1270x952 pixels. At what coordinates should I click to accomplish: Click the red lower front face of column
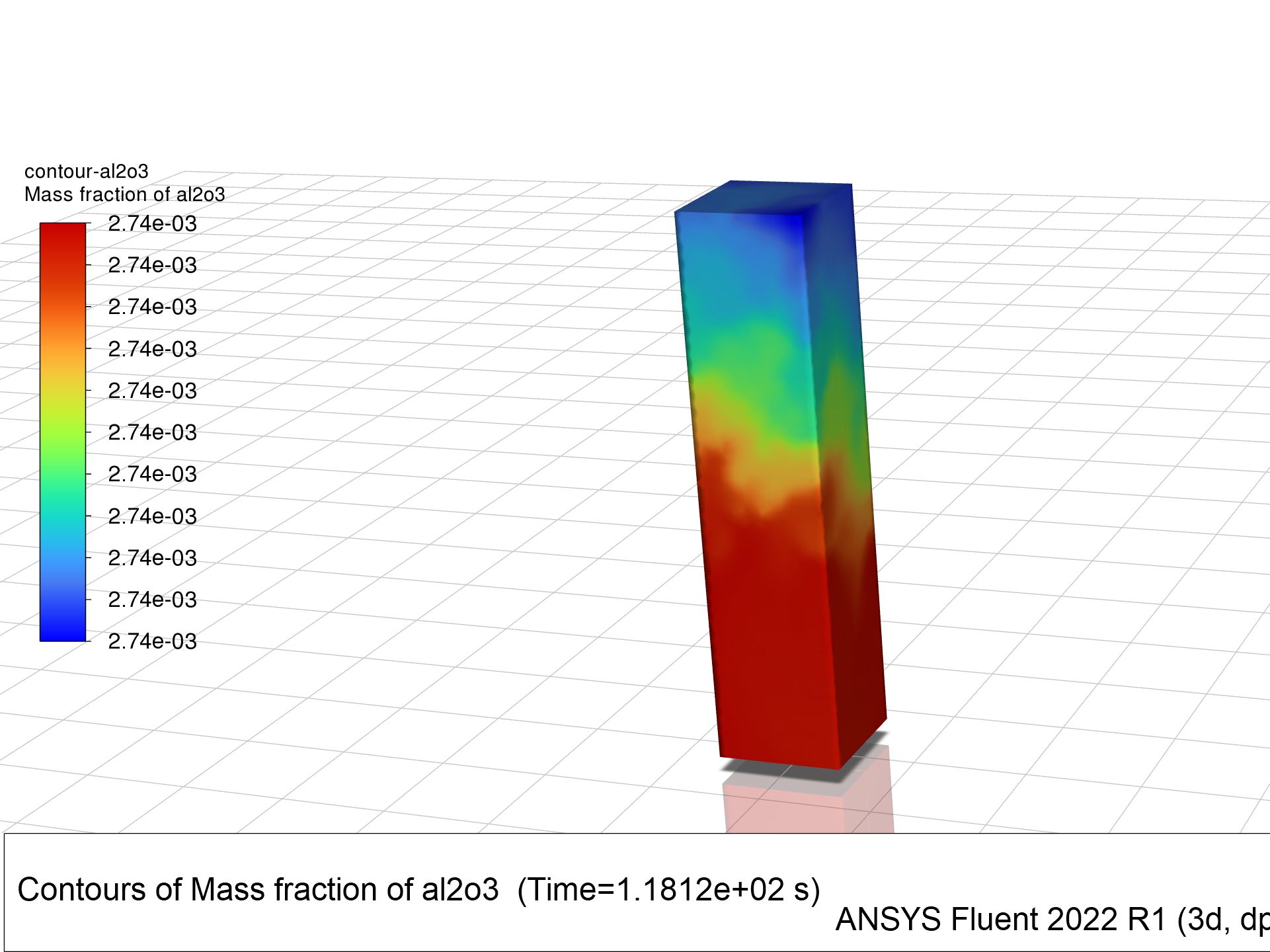[x=770, y=648]
